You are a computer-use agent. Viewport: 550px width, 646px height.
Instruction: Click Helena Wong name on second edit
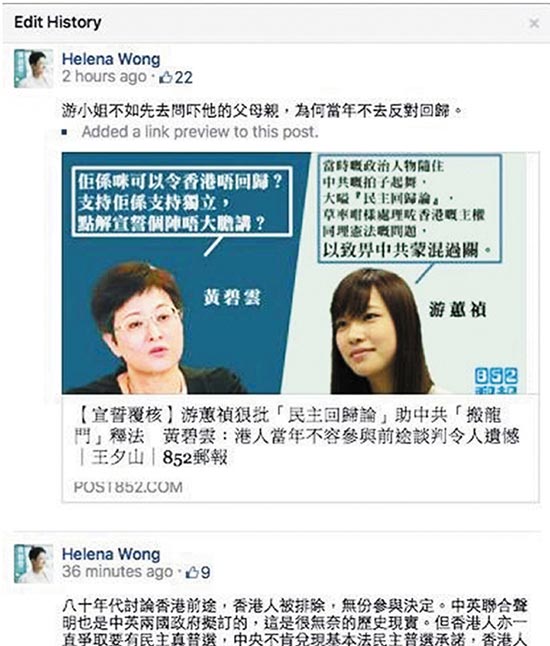111,554
